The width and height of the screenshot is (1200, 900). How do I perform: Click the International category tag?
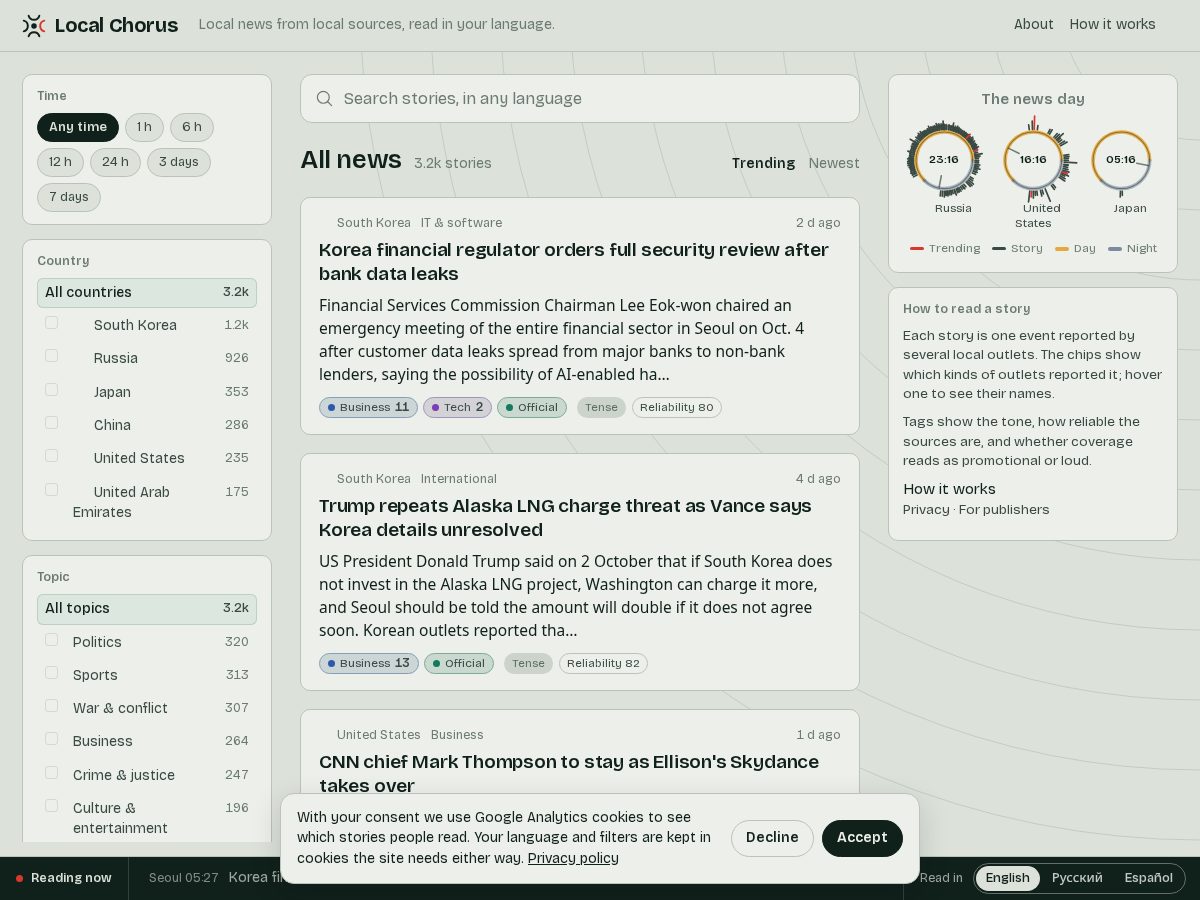(459, 479)
